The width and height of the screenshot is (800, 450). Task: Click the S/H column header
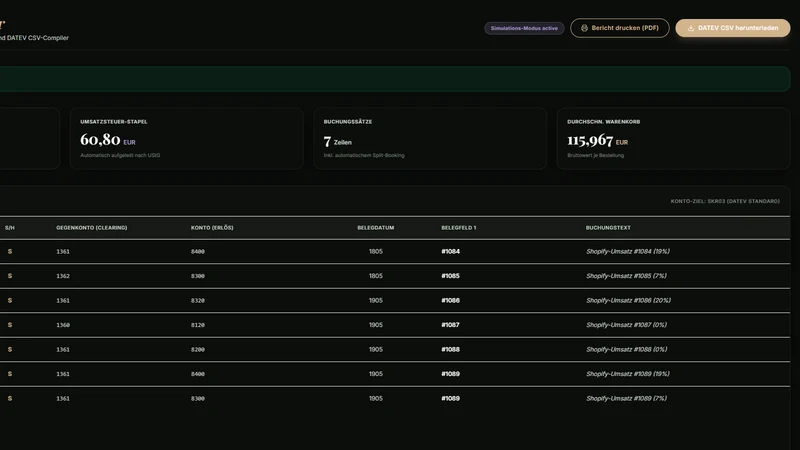pos(10,228)
